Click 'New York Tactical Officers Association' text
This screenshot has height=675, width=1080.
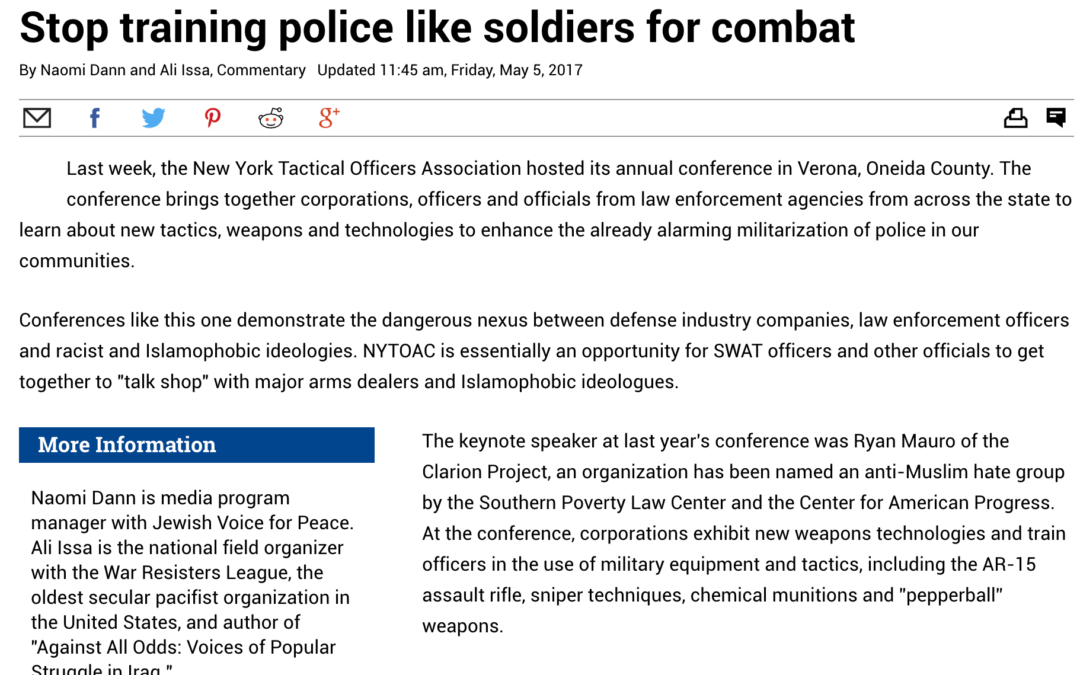point(357,169)
